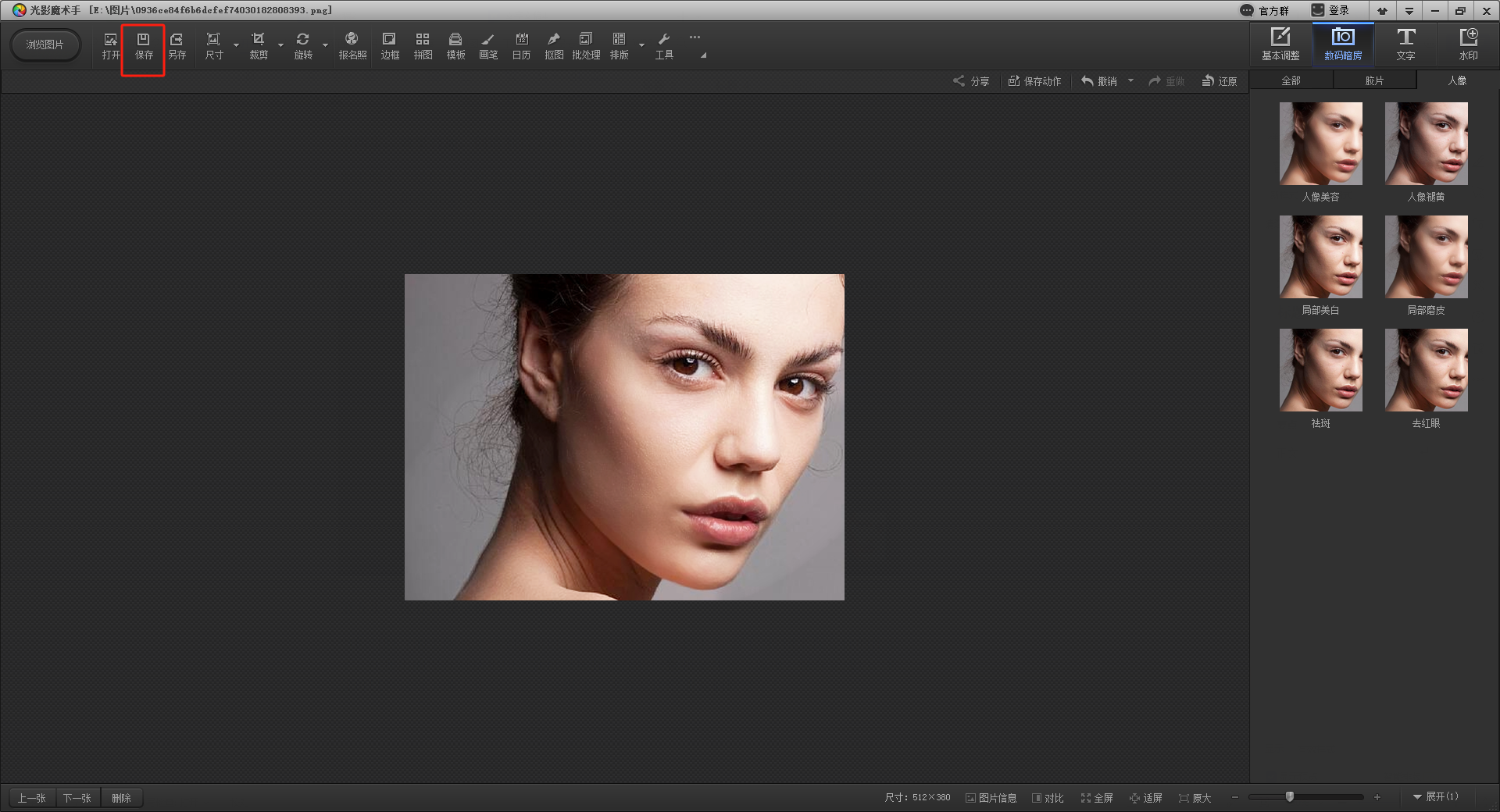Expand the 展开(1) panel at the bottom
1500x812 pixels.
coord(1435,797)
